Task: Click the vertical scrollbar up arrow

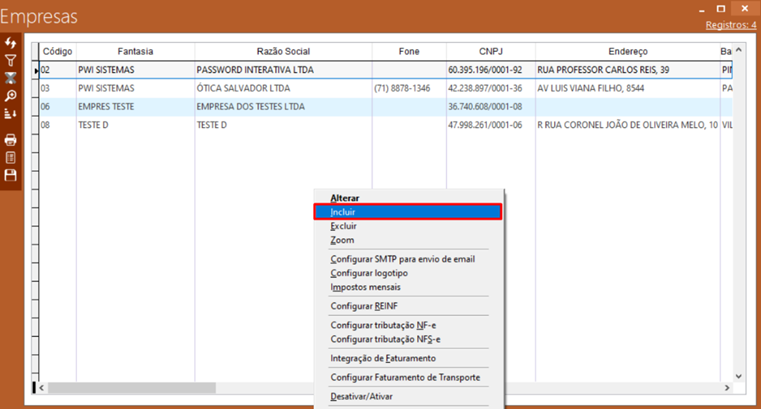Action: click(x=739, y=49)
